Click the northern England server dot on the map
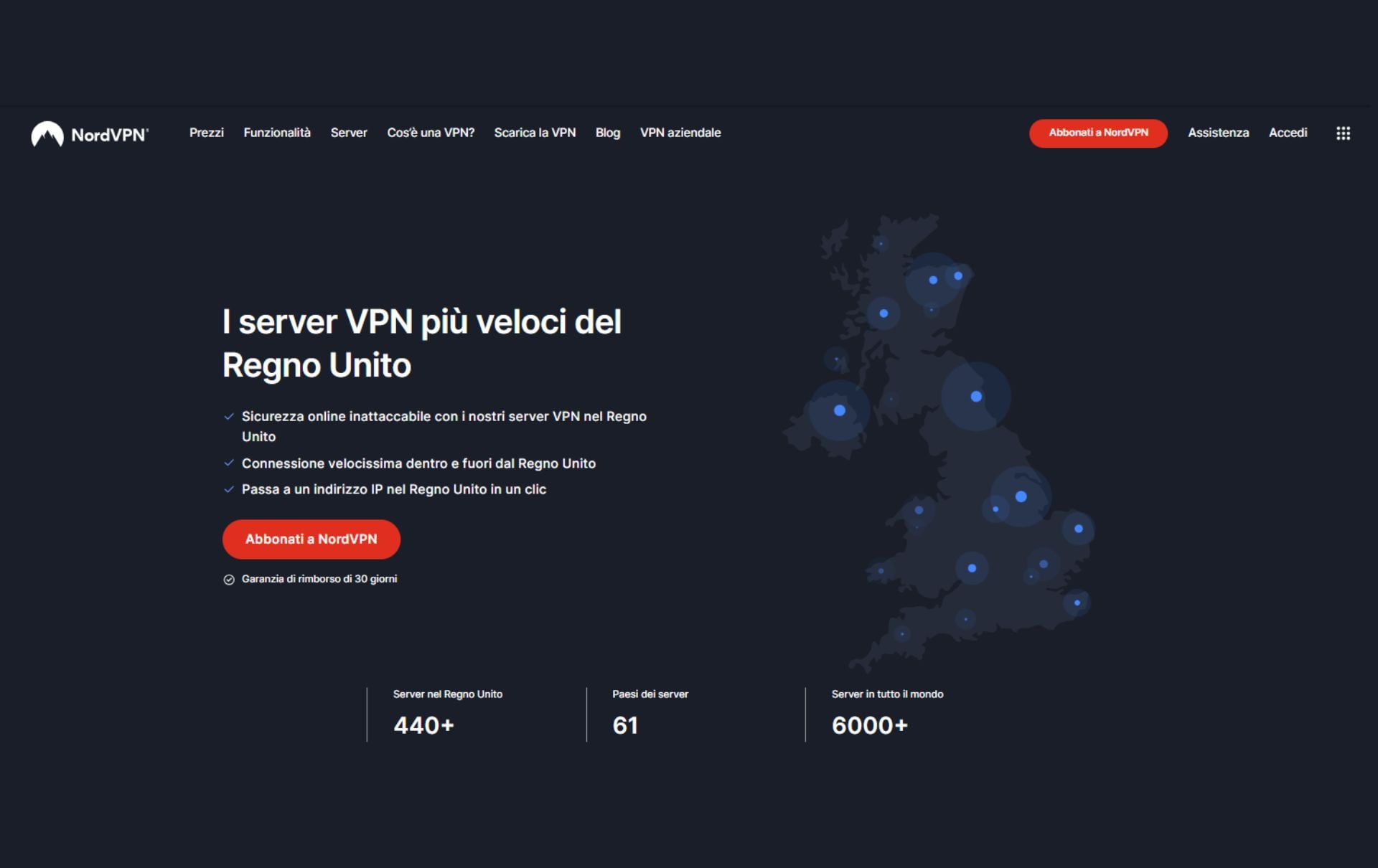 [975, 397]
